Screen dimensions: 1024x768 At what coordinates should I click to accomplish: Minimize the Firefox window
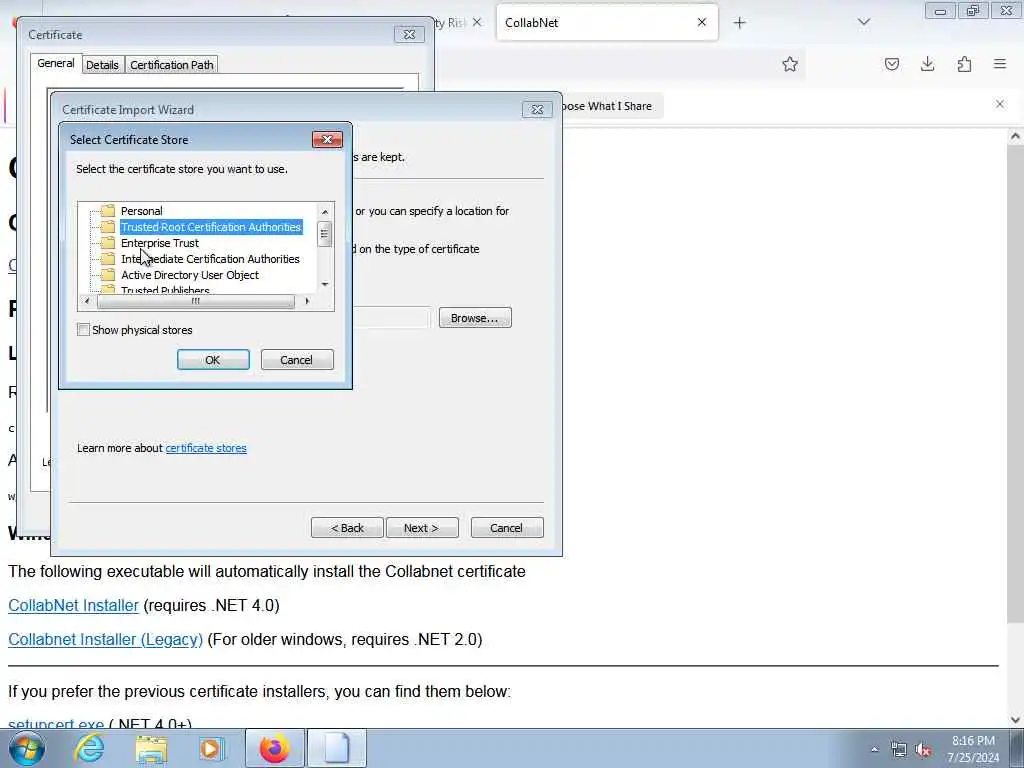[x=940, y=11]
